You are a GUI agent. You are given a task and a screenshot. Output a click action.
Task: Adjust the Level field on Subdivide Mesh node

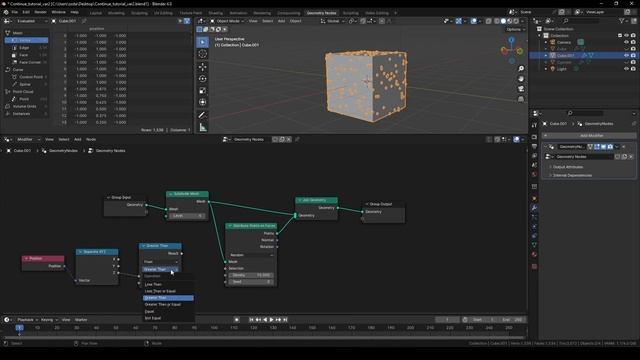tap(187, 216)
